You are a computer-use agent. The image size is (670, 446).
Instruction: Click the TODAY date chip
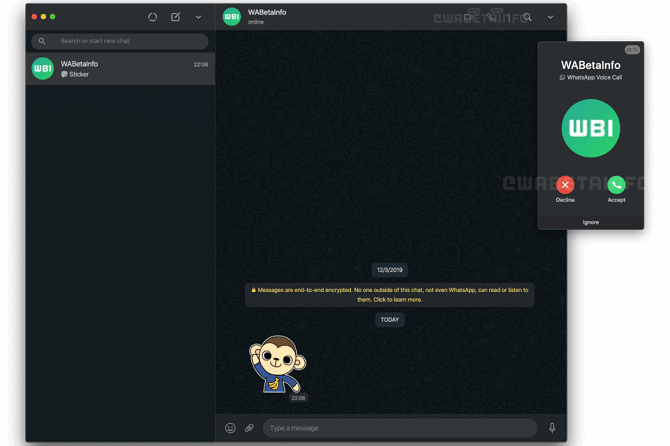pyautogui.click(x=390, y=320)
